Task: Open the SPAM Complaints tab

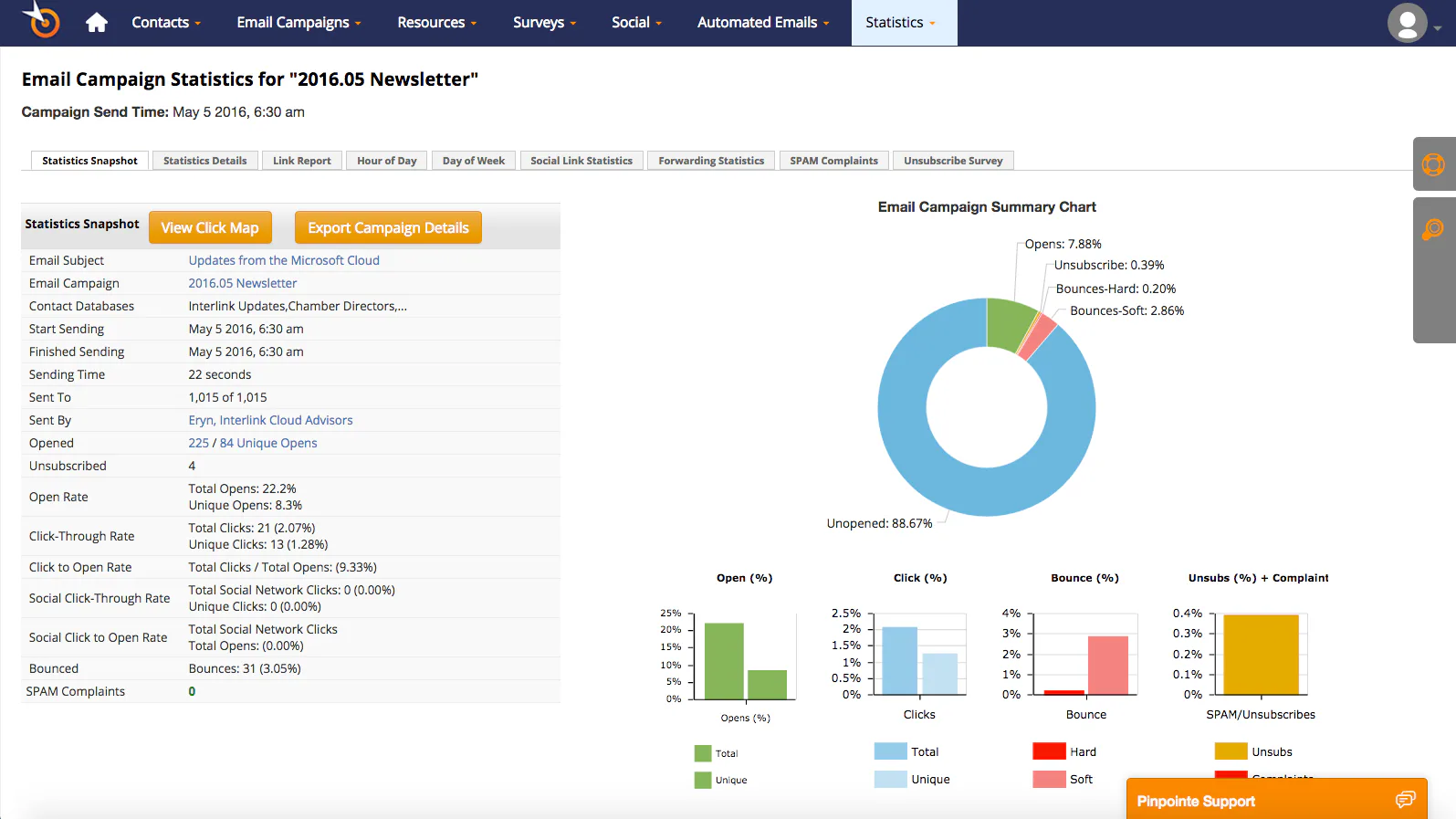Action: coord(833,161)
